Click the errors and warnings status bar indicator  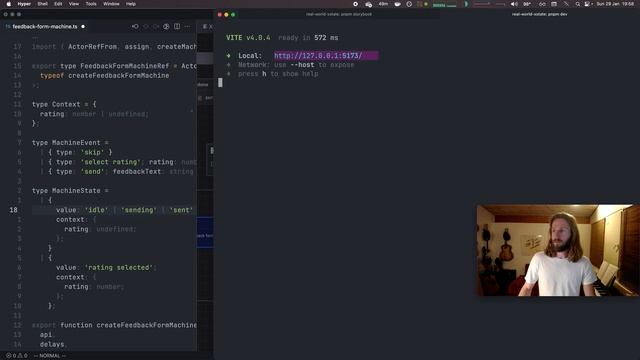coord(17,356)
